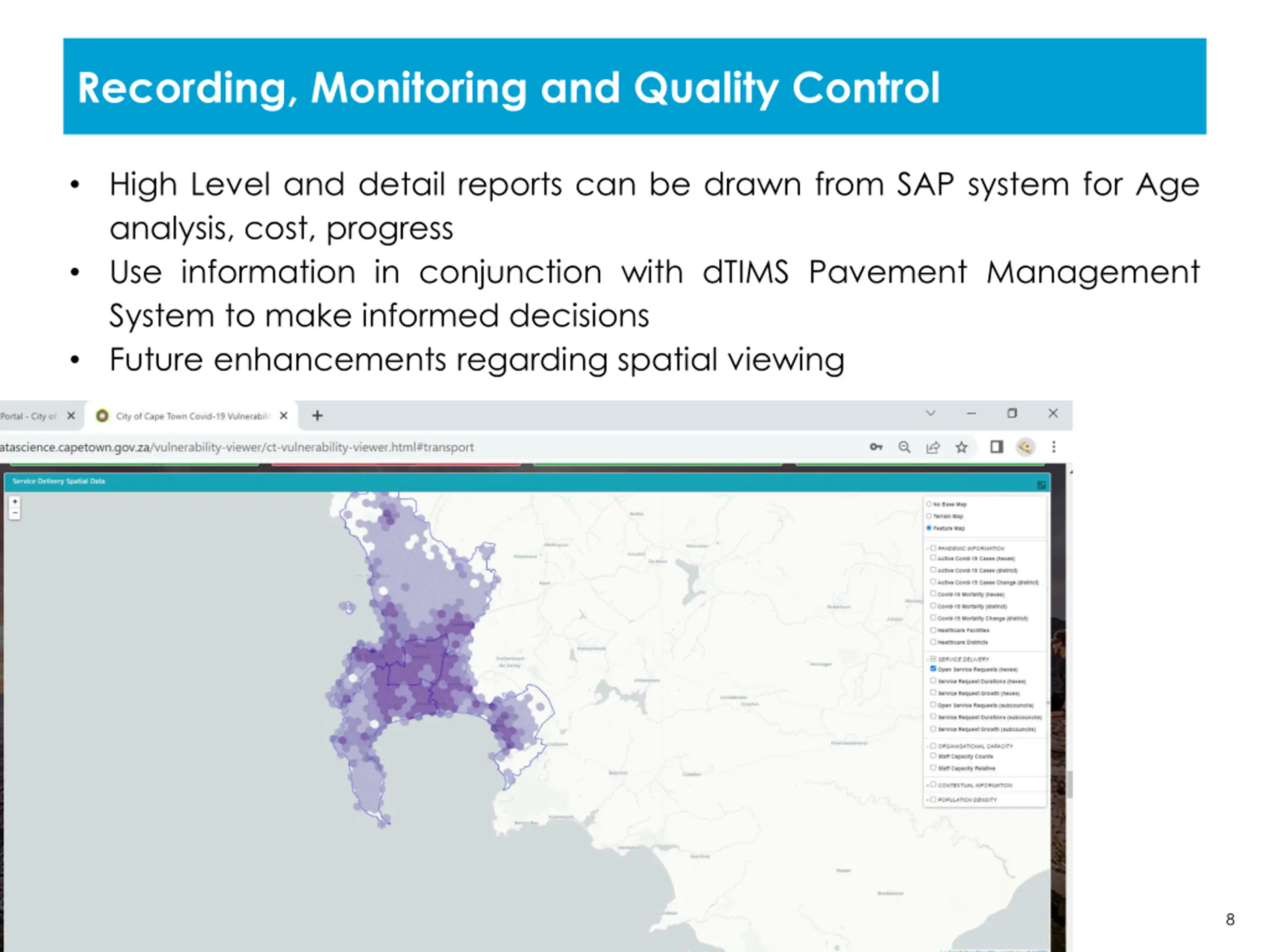Viewport: 1270px width, 952px height.
Task: Open the browser password key icon
Action: click(x=876, y=447)
